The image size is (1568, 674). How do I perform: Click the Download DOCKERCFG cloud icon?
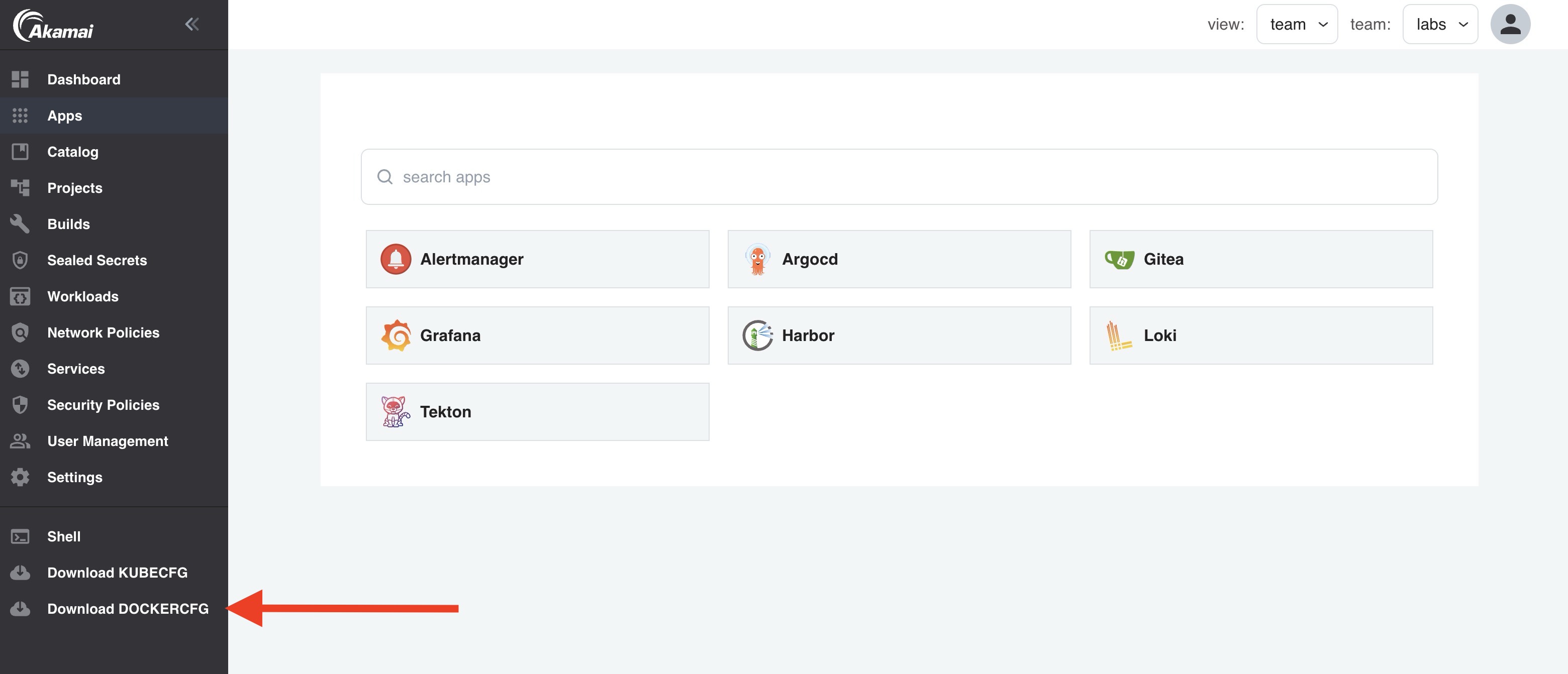[20, 609]
